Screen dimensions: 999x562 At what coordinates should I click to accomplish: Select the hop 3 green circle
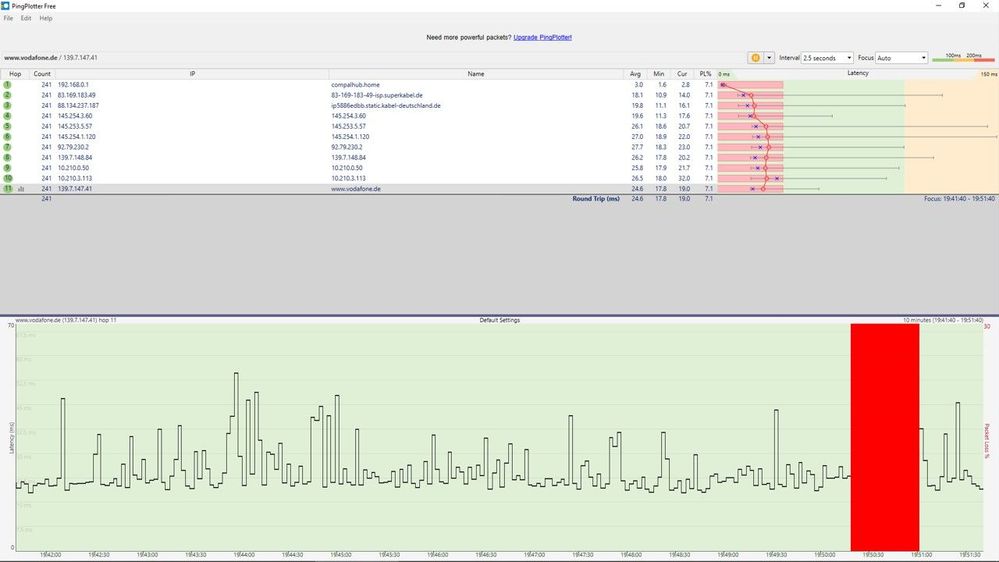[8, 106]
